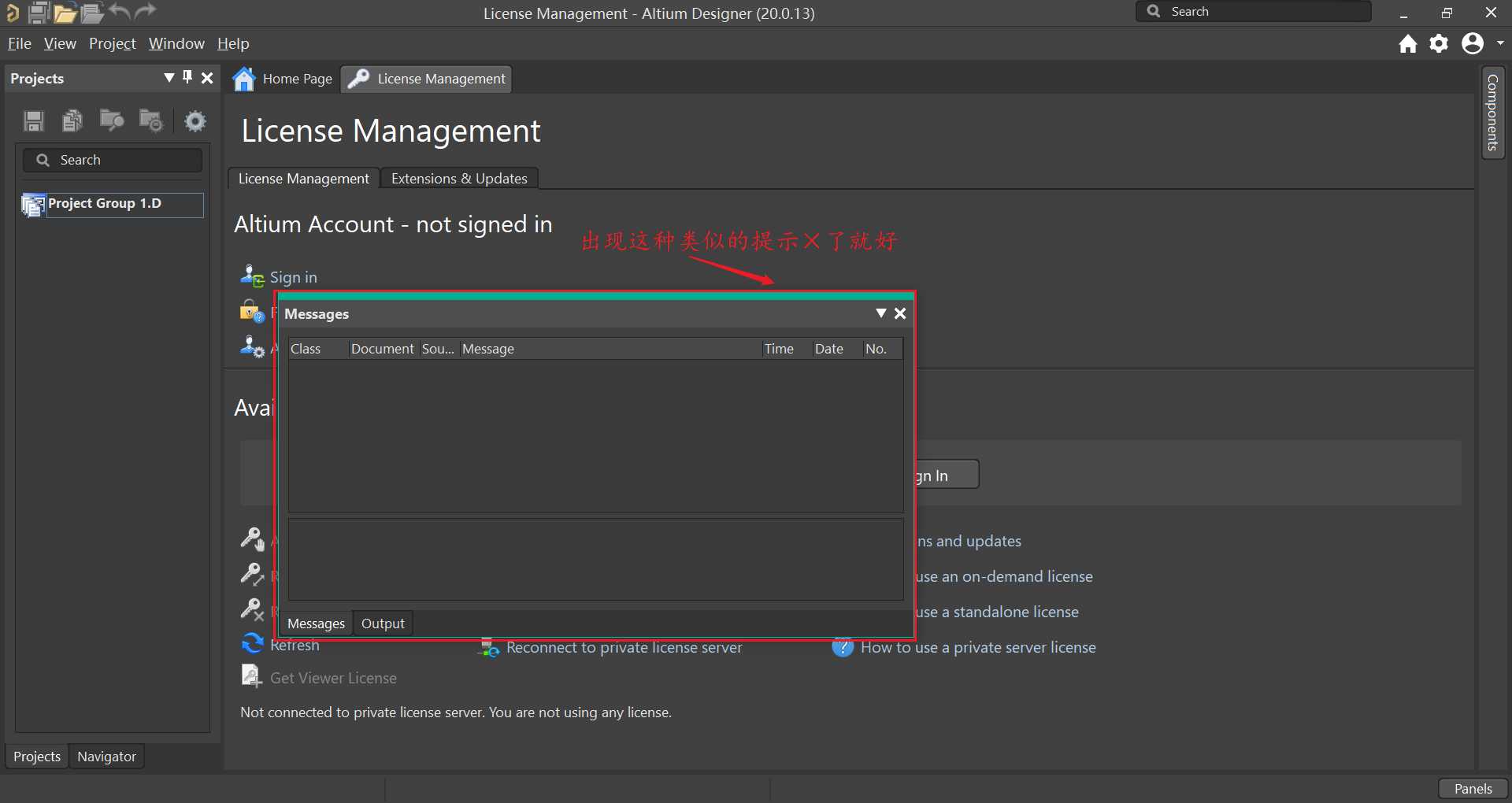Image resolution: width=1512 pixels, height=803 pixels.
Task: Open Projects panel settings gear
Action: (x=195, y=120)
